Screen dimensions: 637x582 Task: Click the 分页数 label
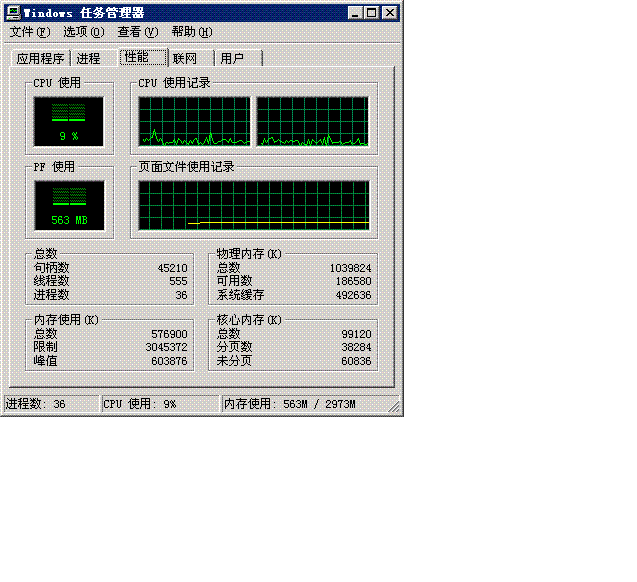(x=234, y=347)
